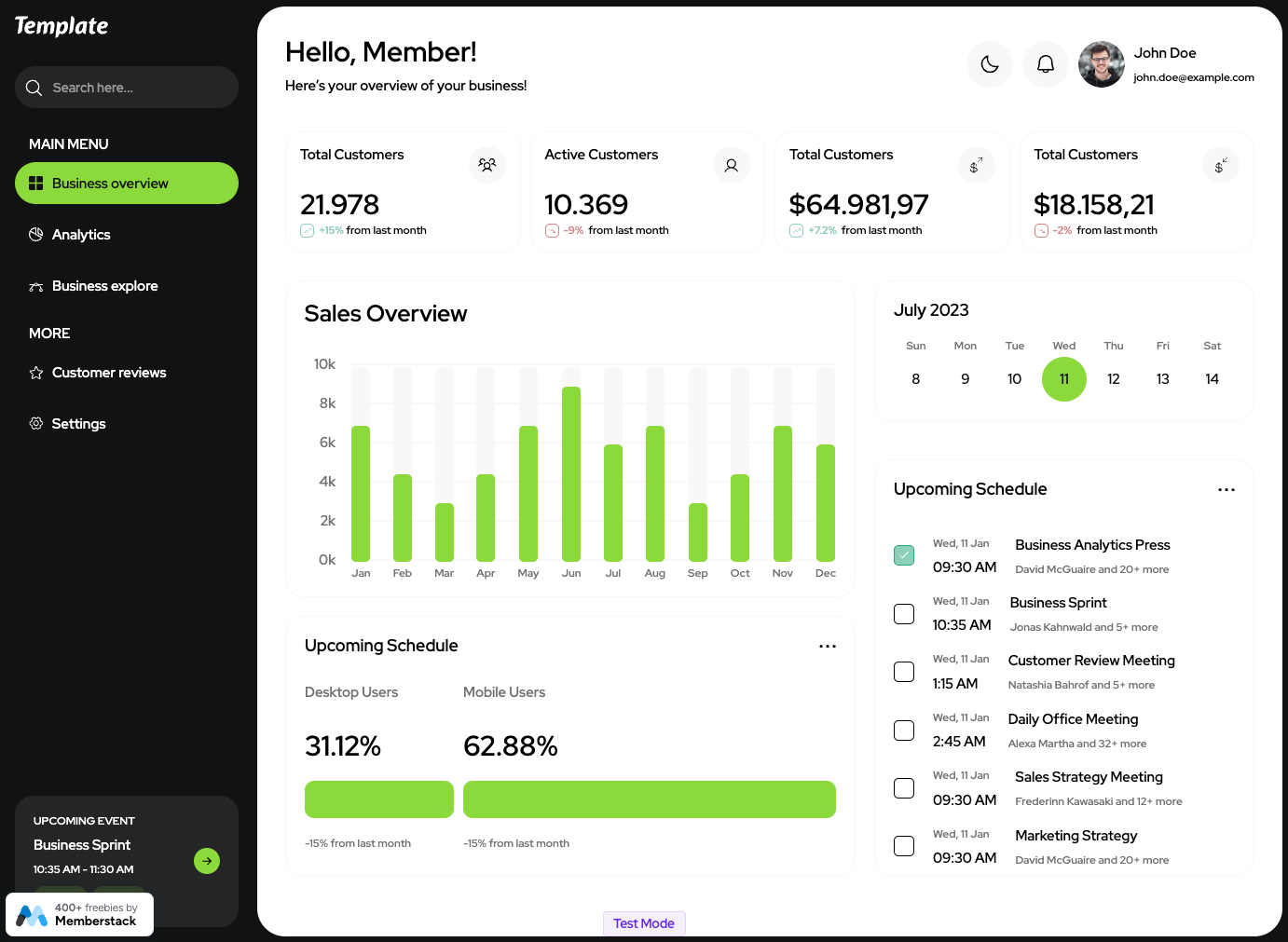Click the Test Mode button

click(x=644, y=922)
